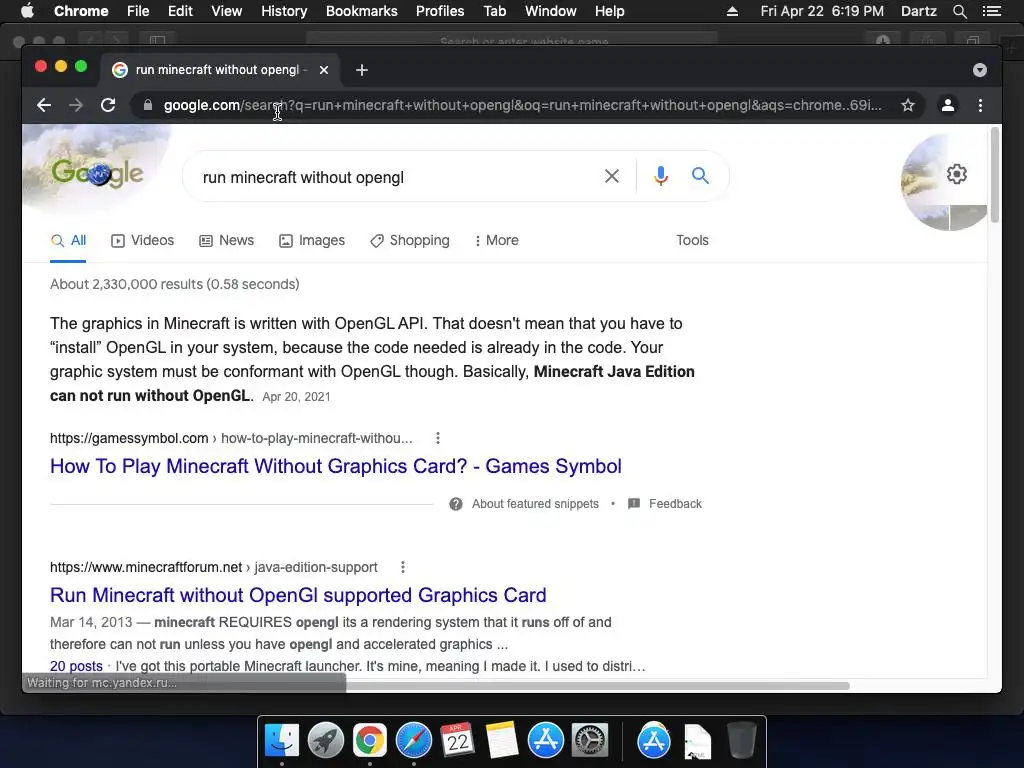Open Spotlight search in the menu bar
The image size is (1024, 768).
click(959, 11)
